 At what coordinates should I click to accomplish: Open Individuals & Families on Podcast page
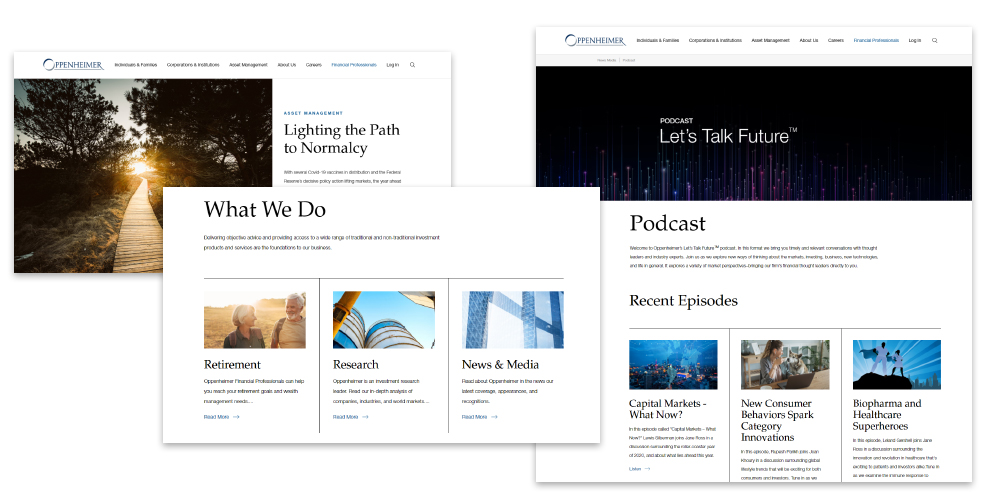(657, 41)
